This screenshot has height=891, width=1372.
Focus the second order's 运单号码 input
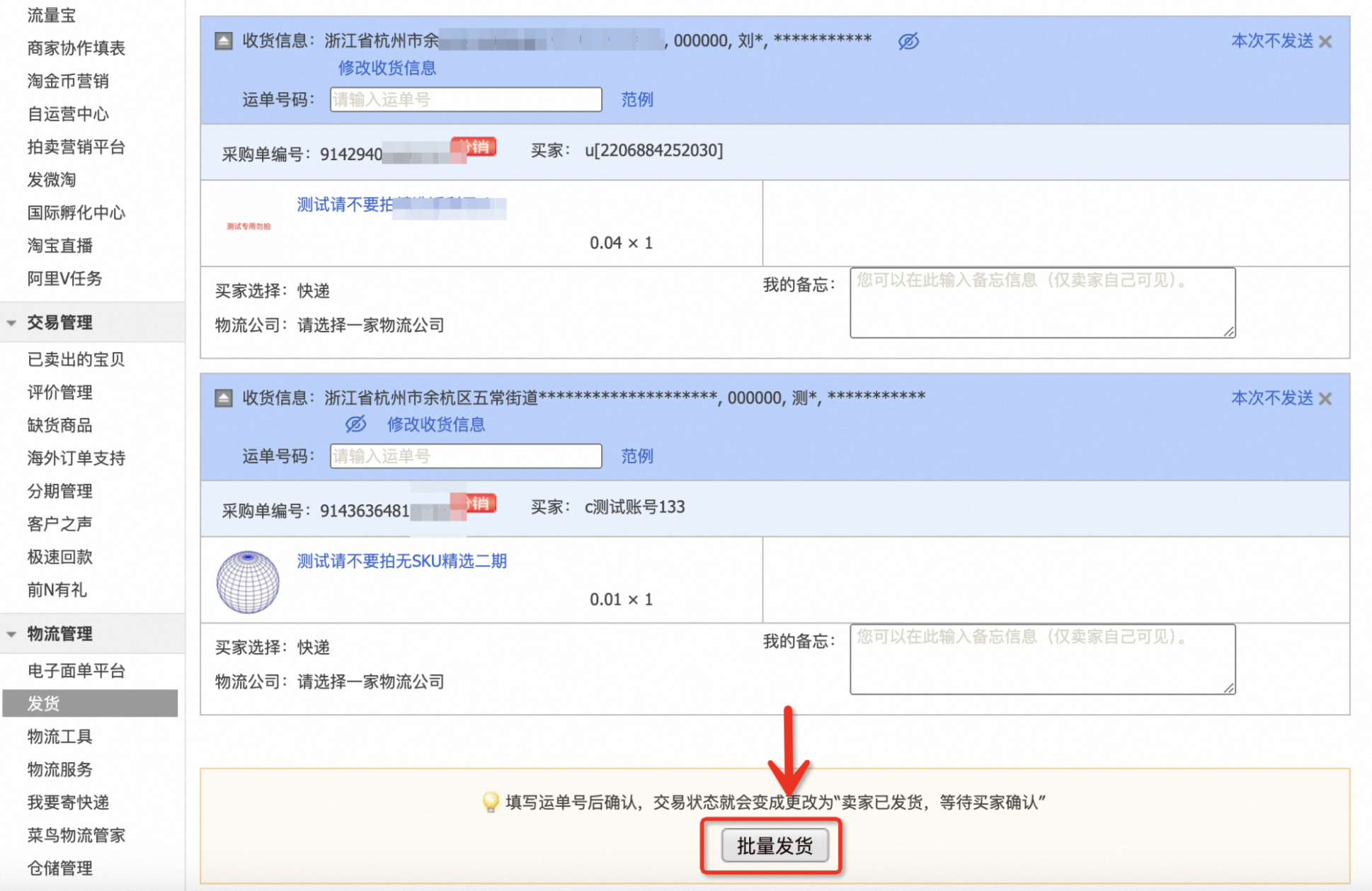(466, 456)
